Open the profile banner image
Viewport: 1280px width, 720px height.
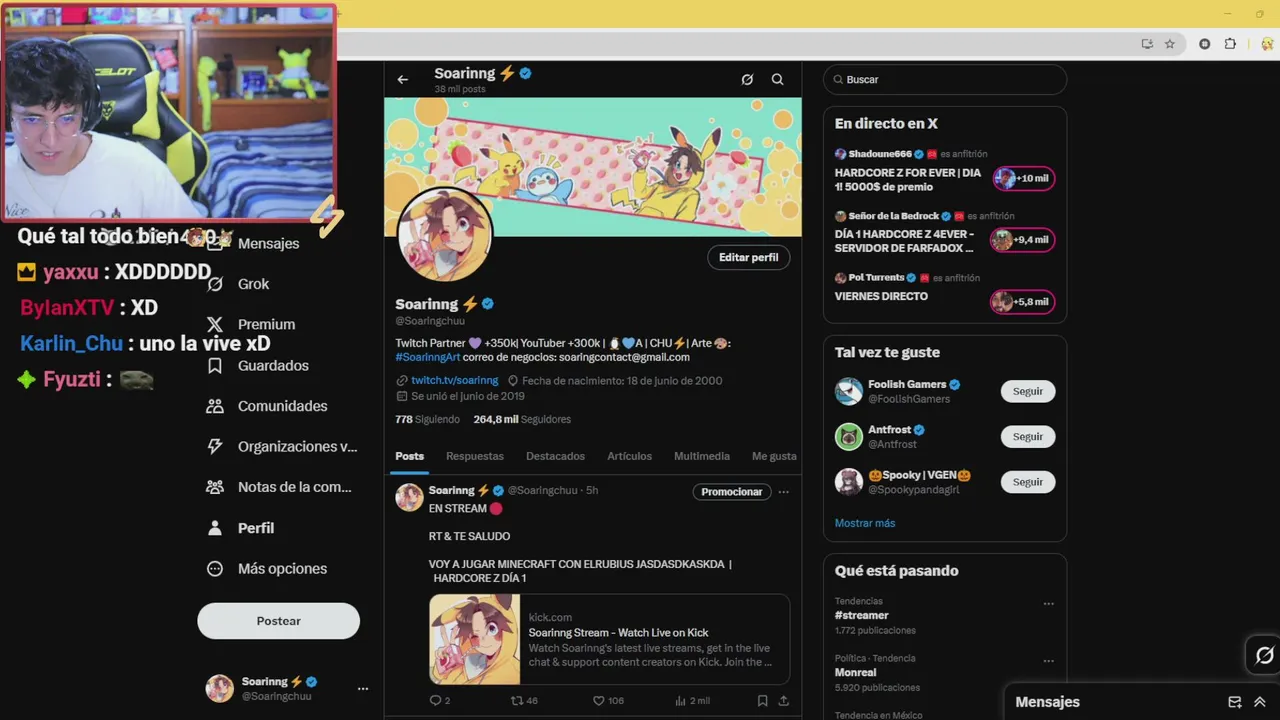[x=593, y=167]
